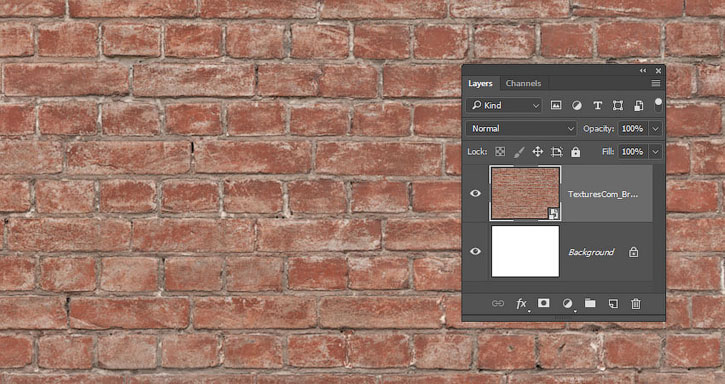This screenshot has width=725, height=384.
Task: Add a layer style with fx
Action: click(522, 303)
